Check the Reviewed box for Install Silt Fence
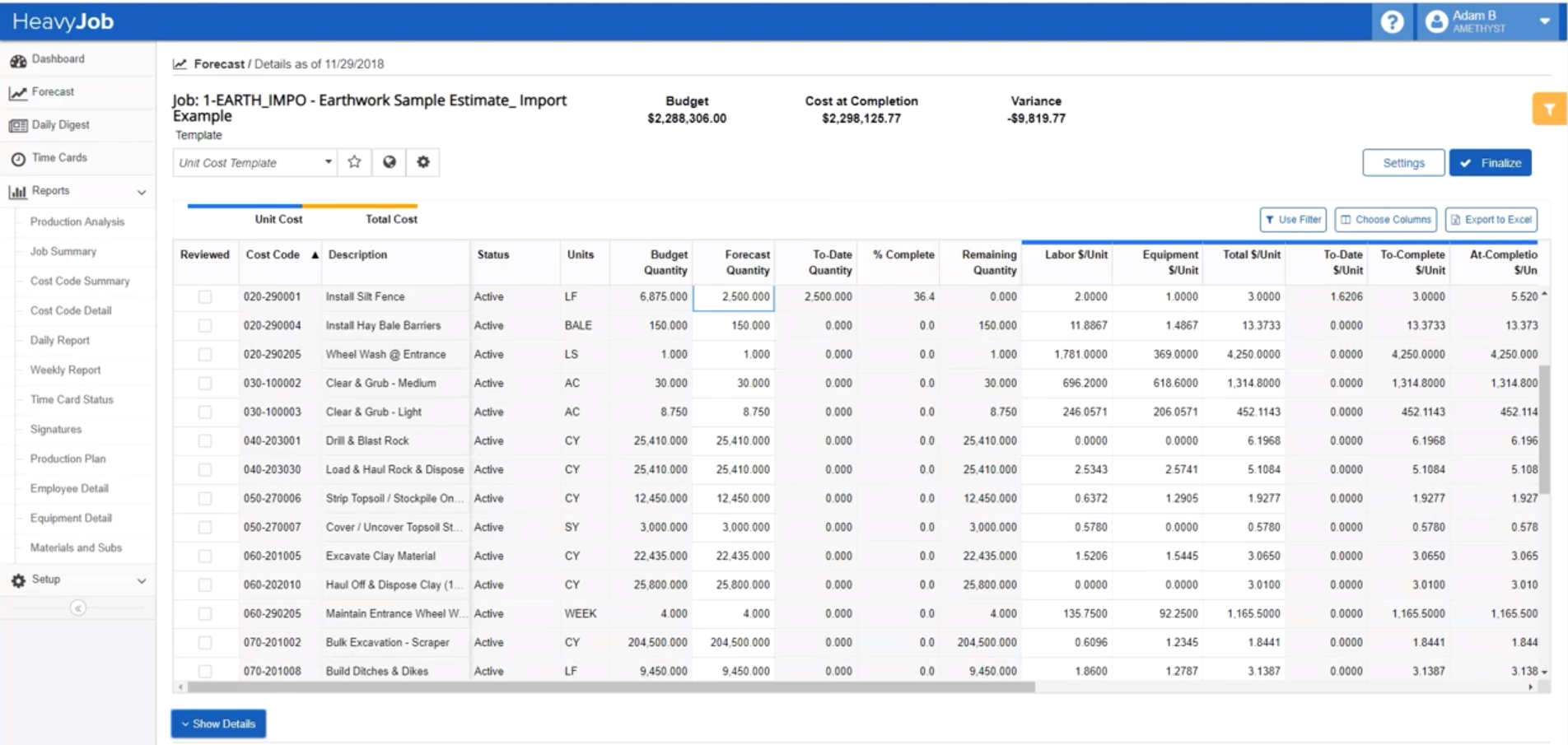This screenshot has height=745, width=1568. (x=205, y=296)
